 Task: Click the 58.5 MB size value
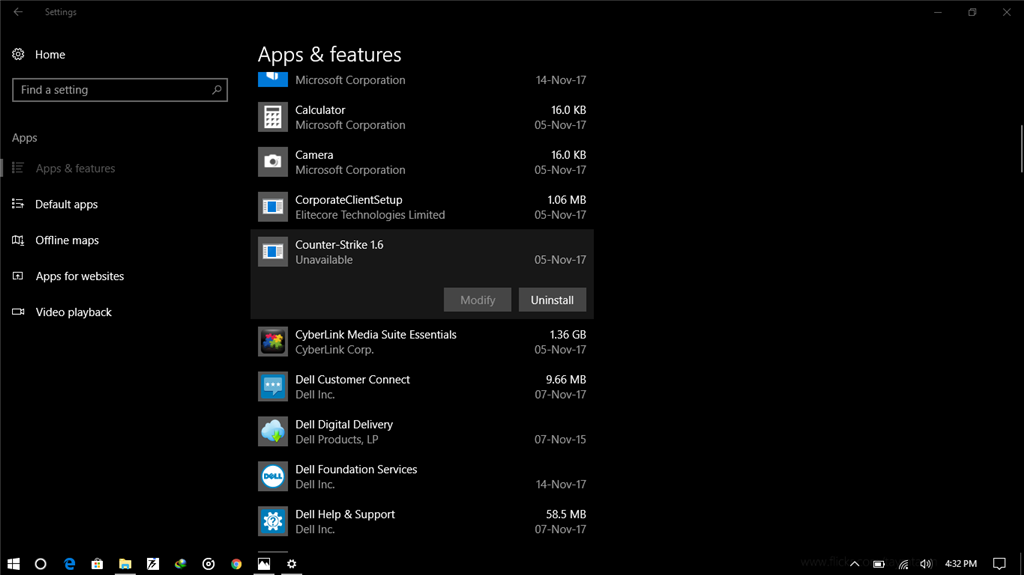coord(566,514)
